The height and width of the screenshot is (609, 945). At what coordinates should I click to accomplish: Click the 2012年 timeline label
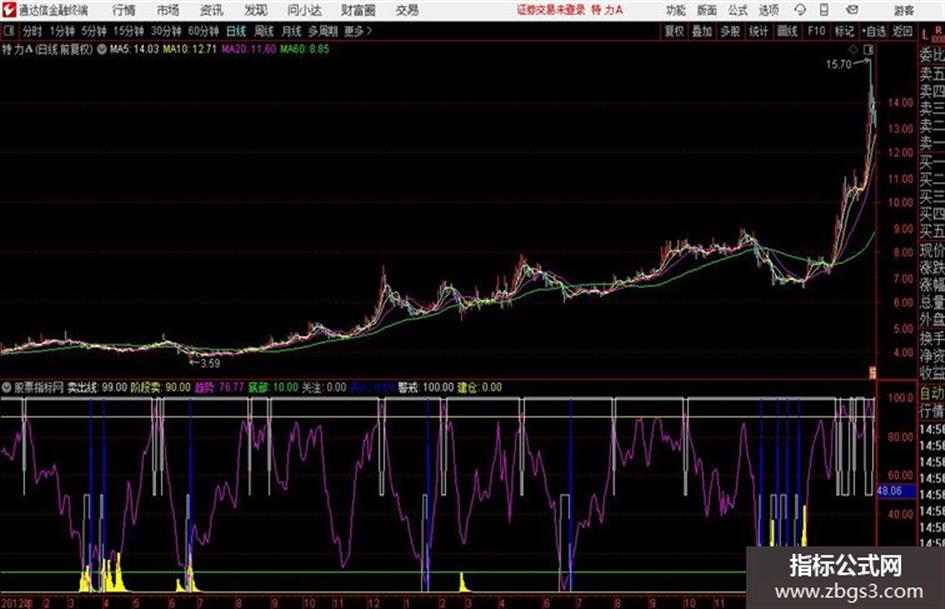17,603
